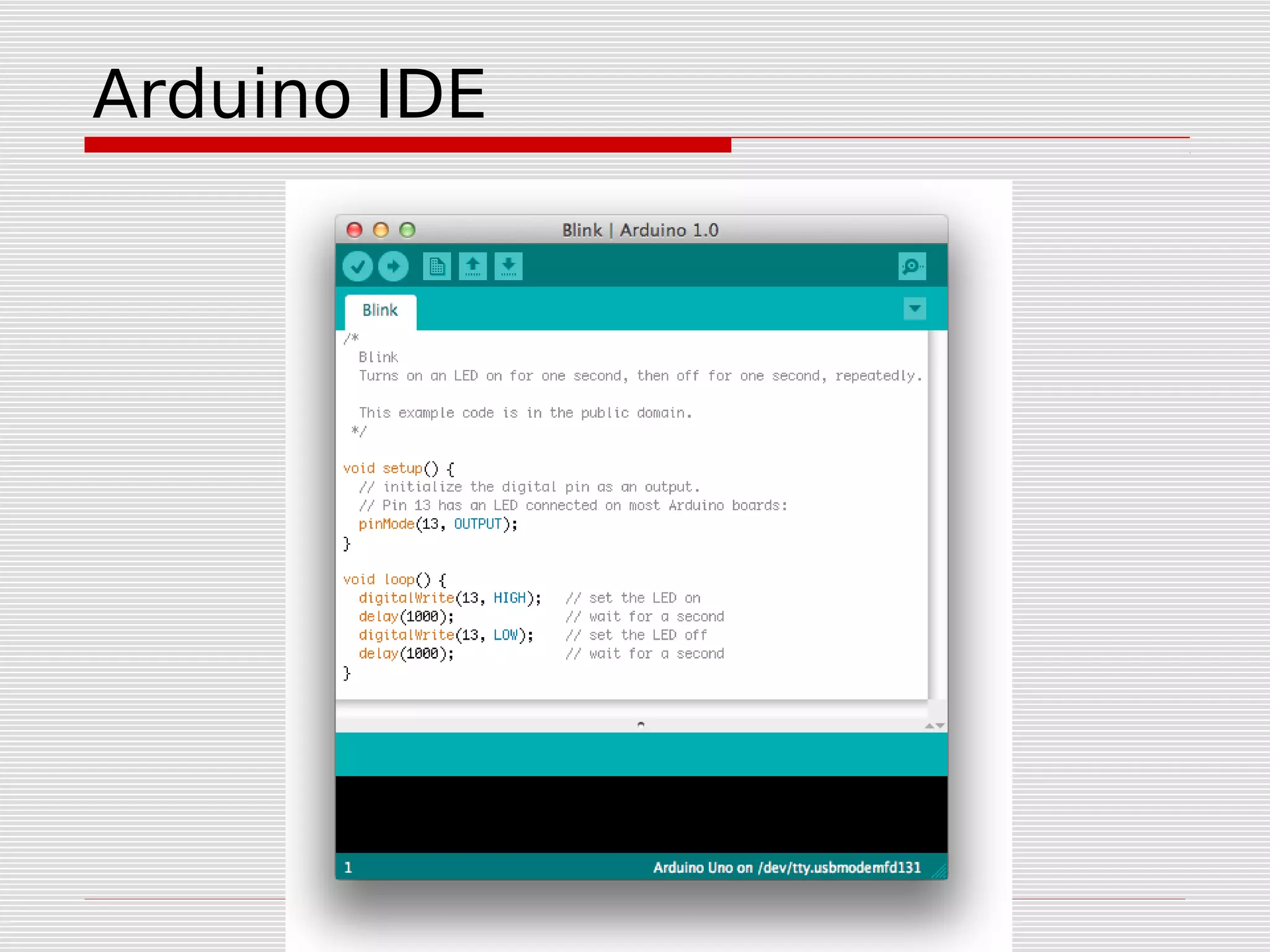This screenshot has height=952, width=1270.
Task: Select the Blink sketch tab
Action: 380,311
